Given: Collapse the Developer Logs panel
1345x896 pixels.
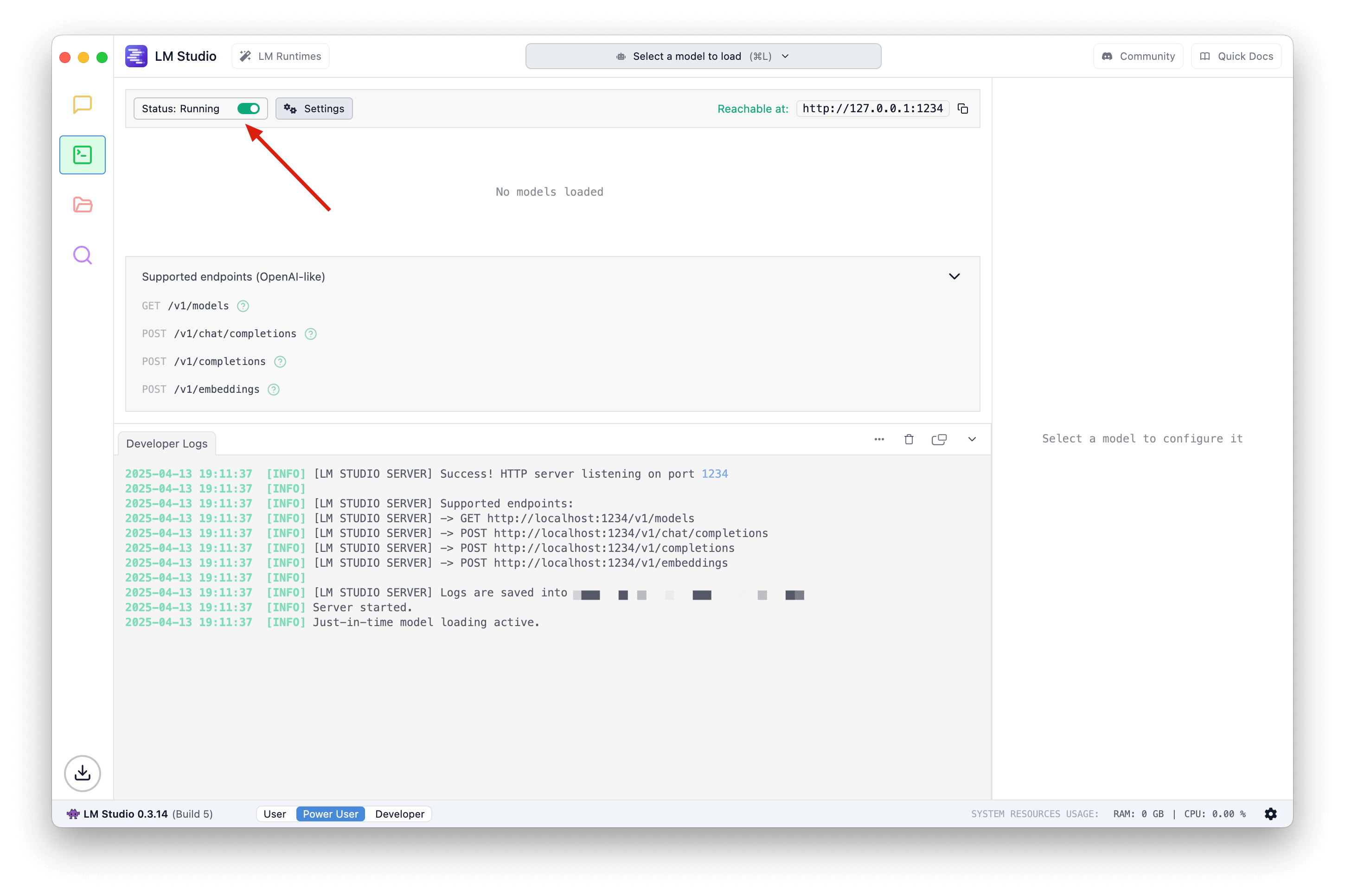Looking at the screenshot, I should [971, 440].
